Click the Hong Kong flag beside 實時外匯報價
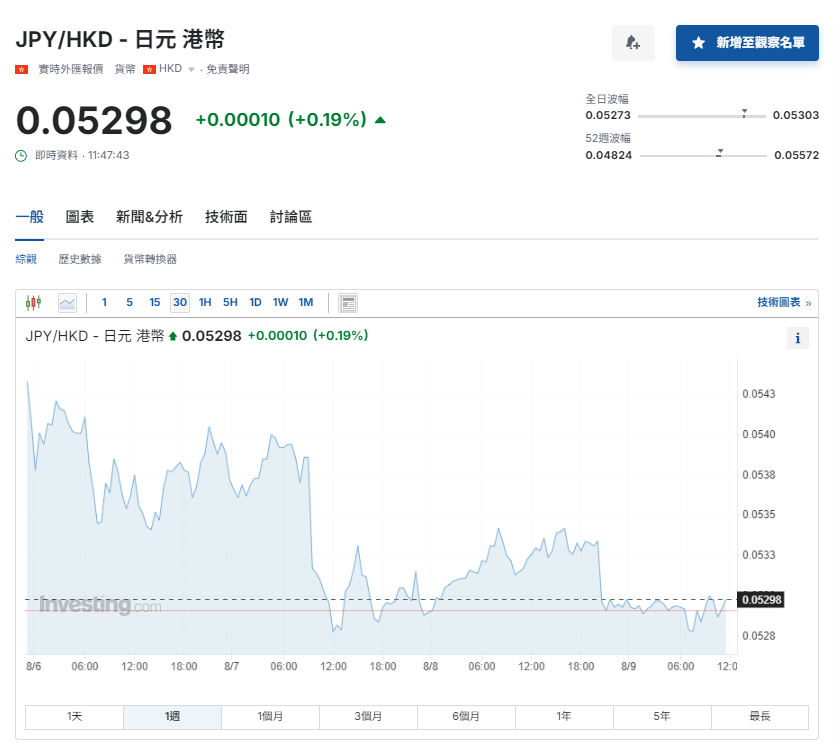Image resolution: width=837 pixels, height=744 pixels. [x=22, y=69]
